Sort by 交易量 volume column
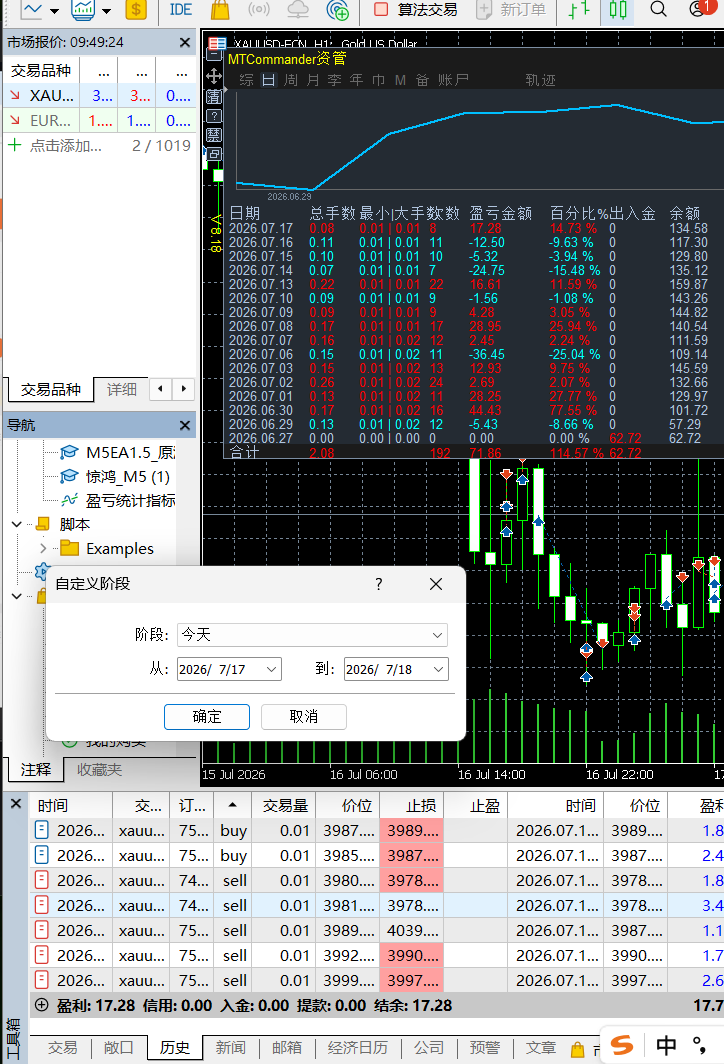Screen dimensions: 724x1064 [285, 805]
